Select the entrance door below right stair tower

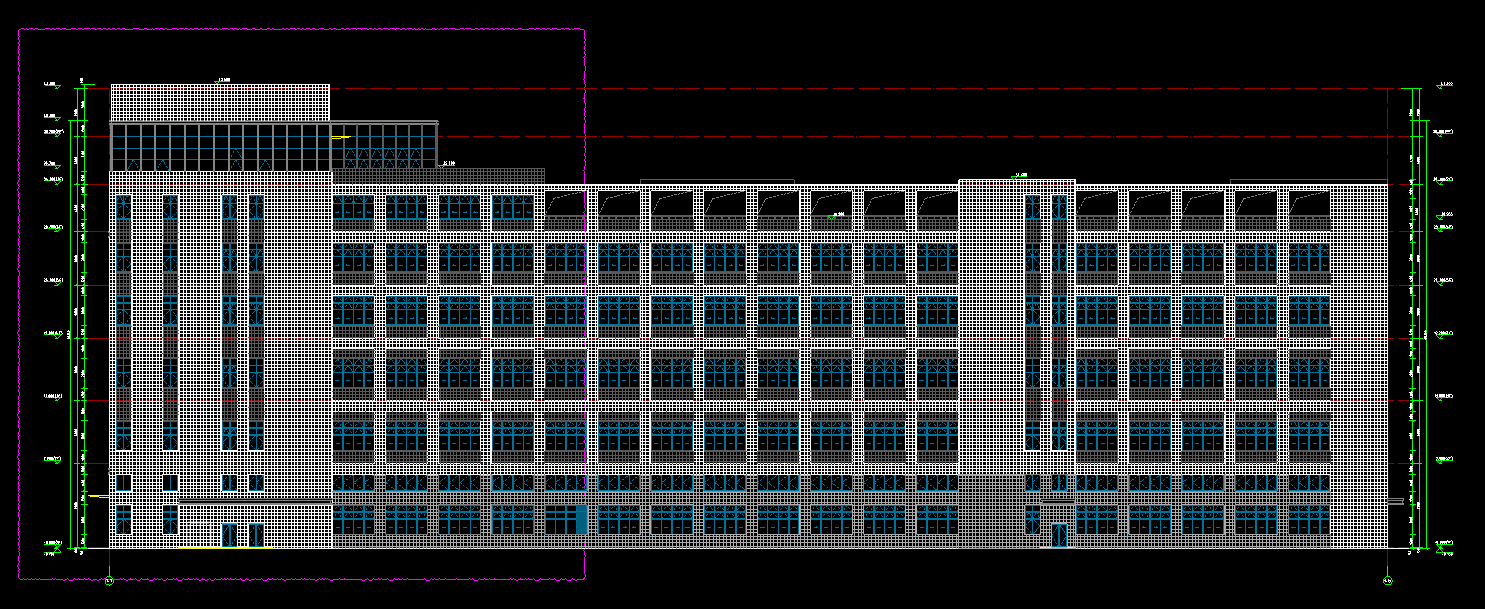coord(1059,535)
